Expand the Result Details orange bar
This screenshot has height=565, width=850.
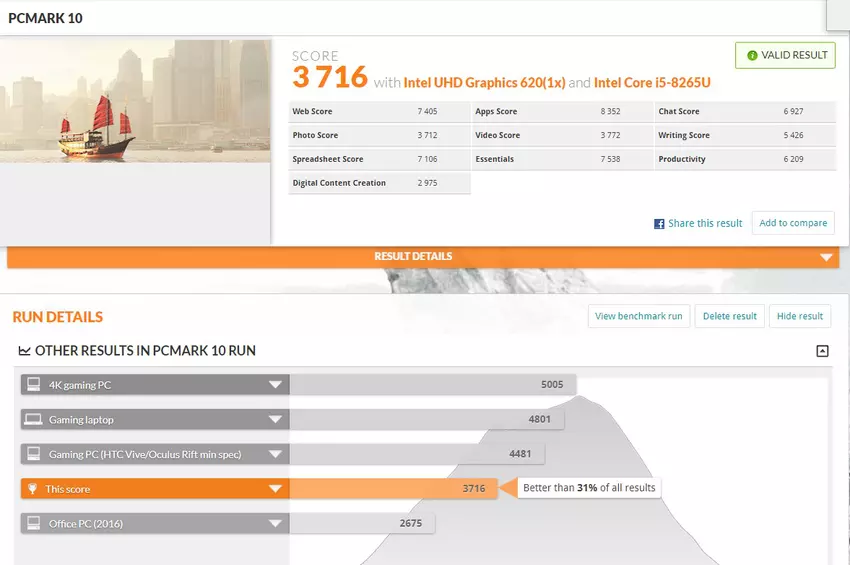[826, 257]
